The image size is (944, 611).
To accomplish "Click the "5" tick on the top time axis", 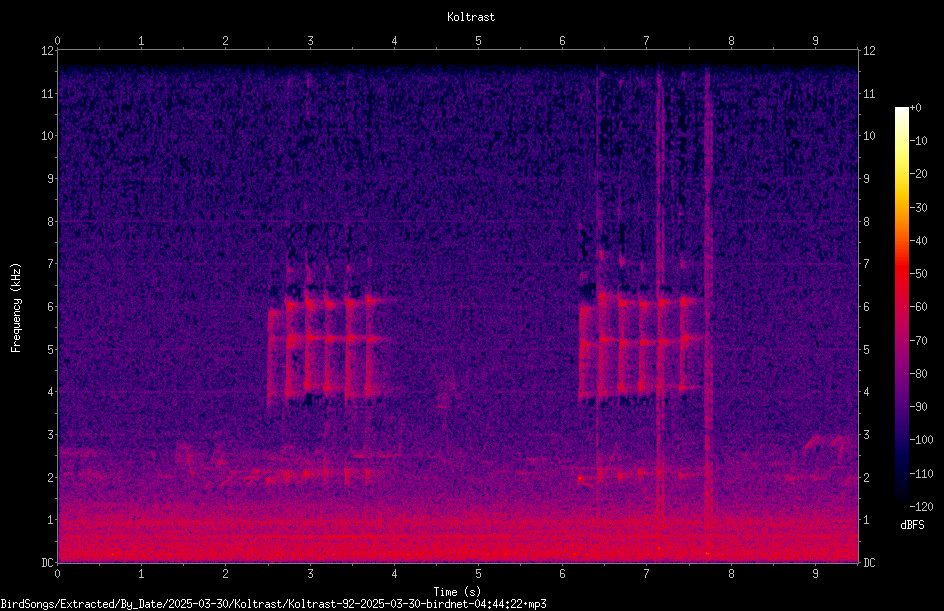I will (x=479, y=41).
